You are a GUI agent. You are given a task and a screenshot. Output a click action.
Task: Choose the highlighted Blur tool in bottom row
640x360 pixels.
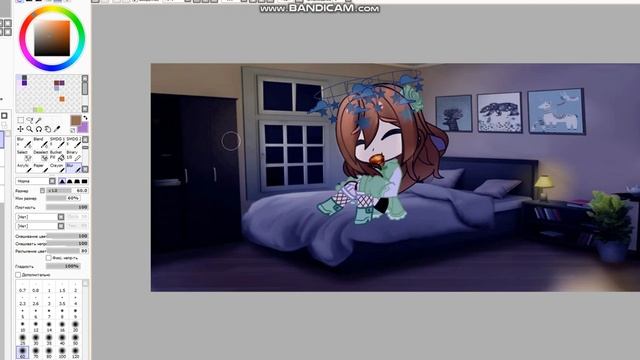(x=74, y=168)
